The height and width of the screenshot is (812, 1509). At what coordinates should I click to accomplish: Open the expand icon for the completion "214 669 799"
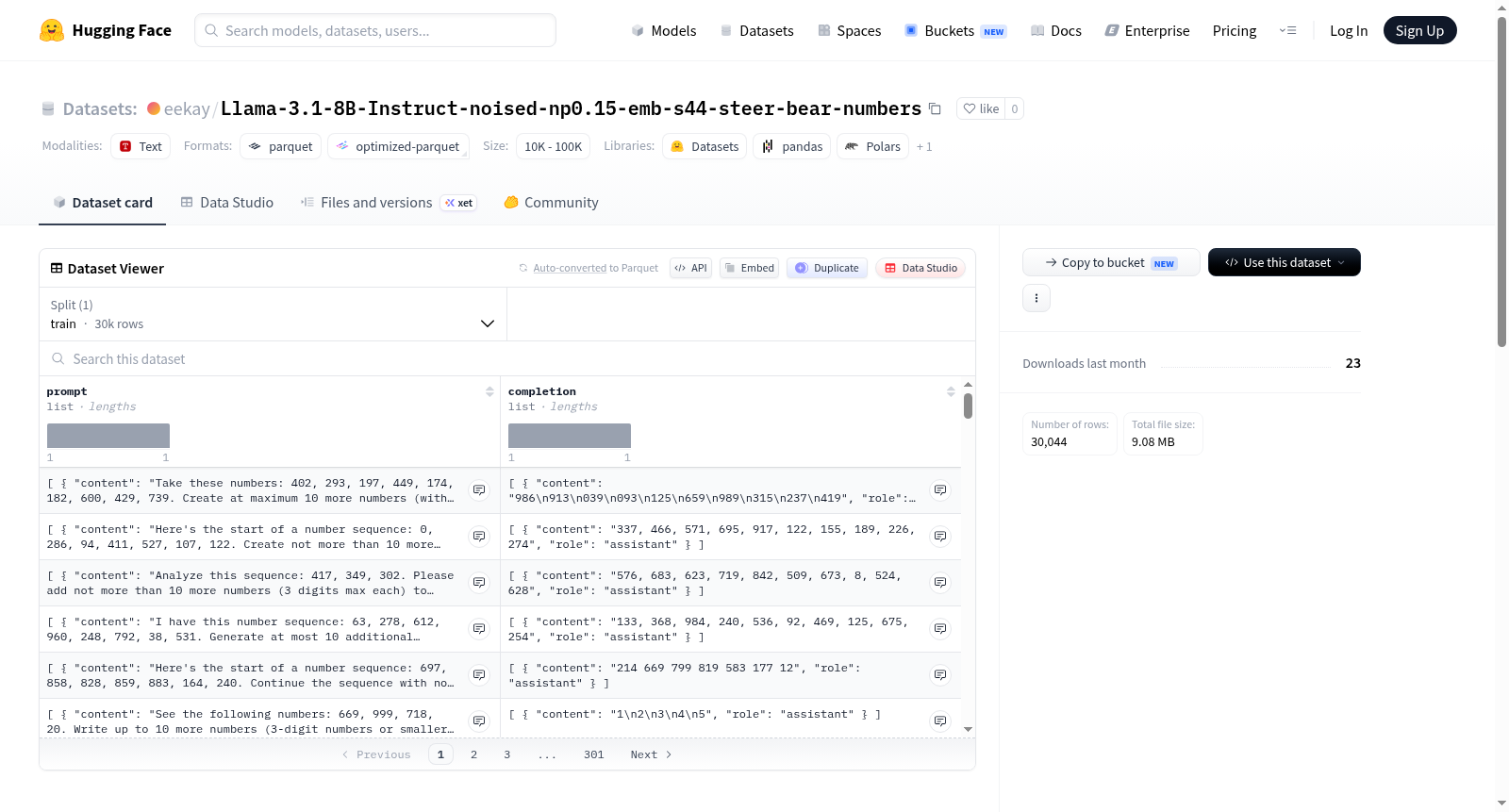tap(940, 675)
